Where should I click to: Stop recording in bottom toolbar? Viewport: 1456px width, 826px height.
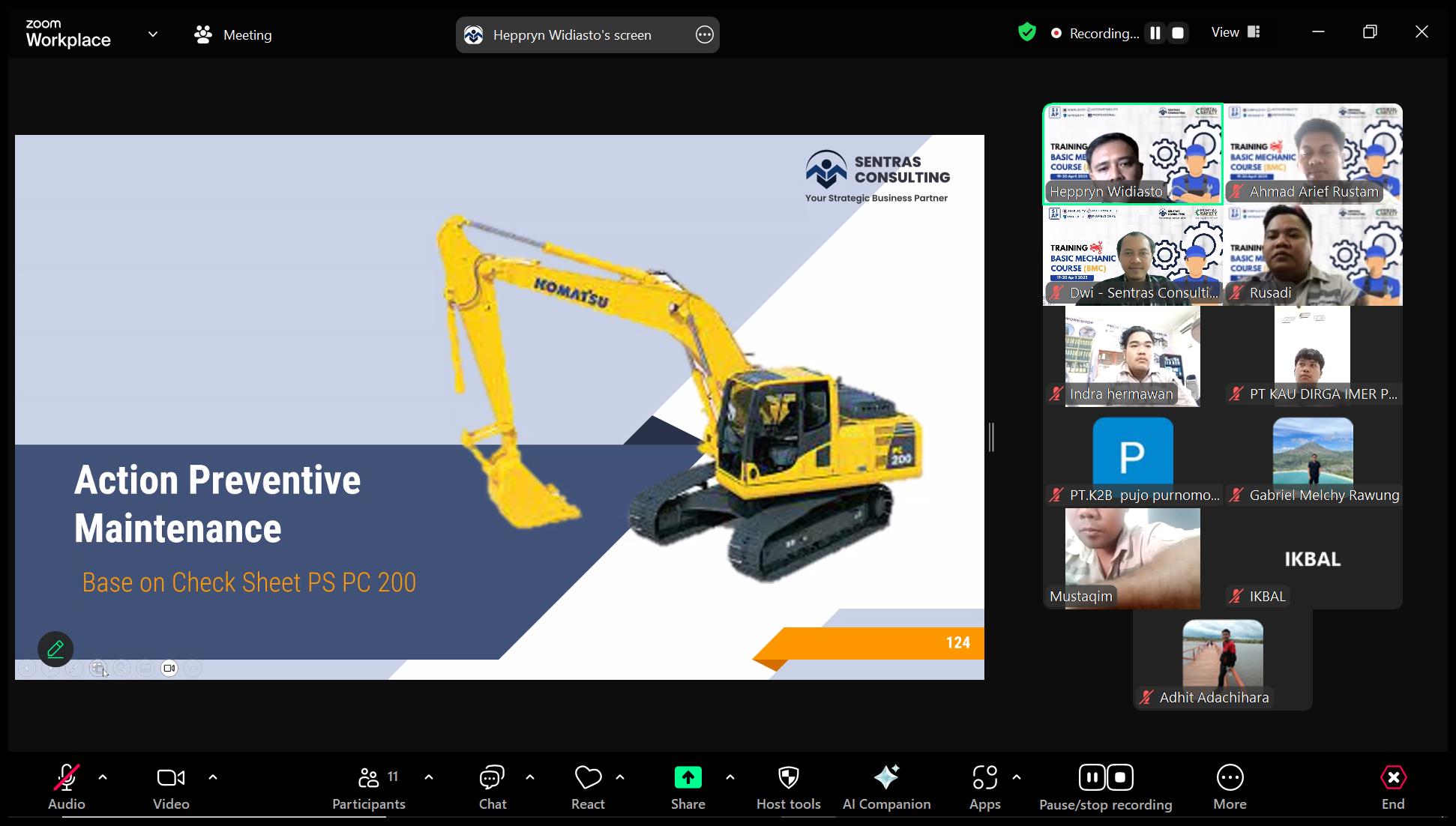(1120, 777)
